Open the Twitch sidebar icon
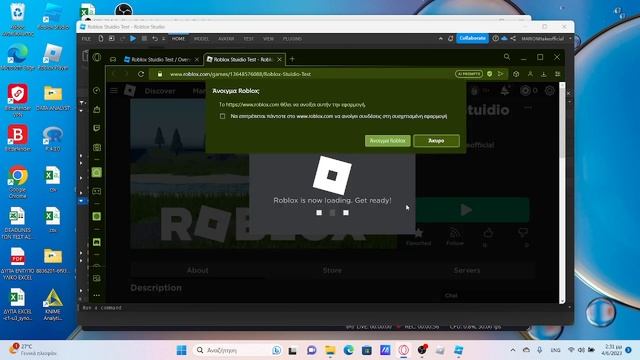This screenshot has width=640, height=360. point(97,128)
